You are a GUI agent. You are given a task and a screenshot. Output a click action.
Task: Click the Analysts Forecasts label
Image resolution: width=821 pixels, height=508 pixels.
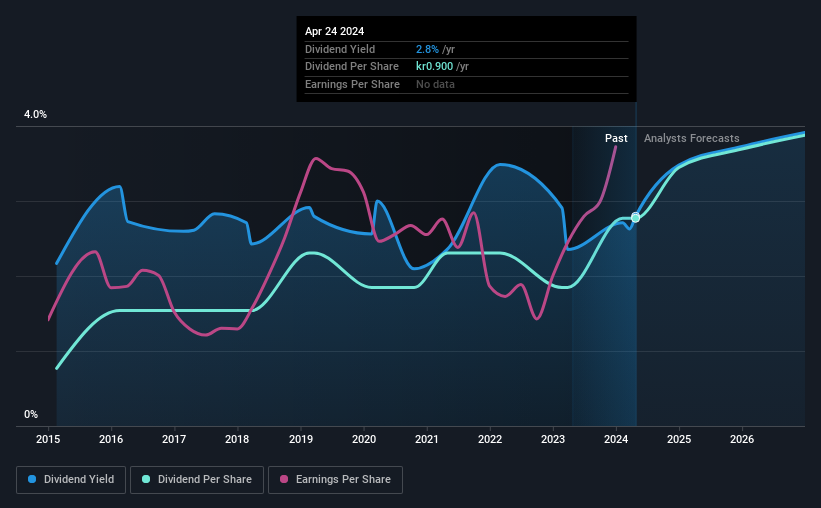click(x=692, y=138)
